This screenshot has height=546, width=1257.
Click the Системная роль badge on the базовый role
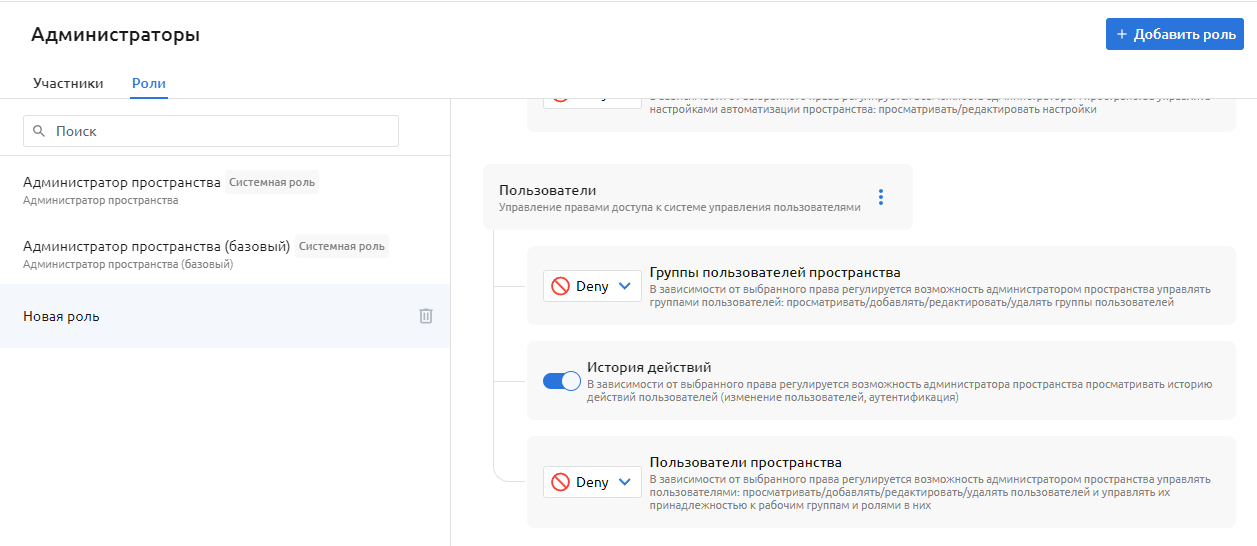[x=341, y=246]
